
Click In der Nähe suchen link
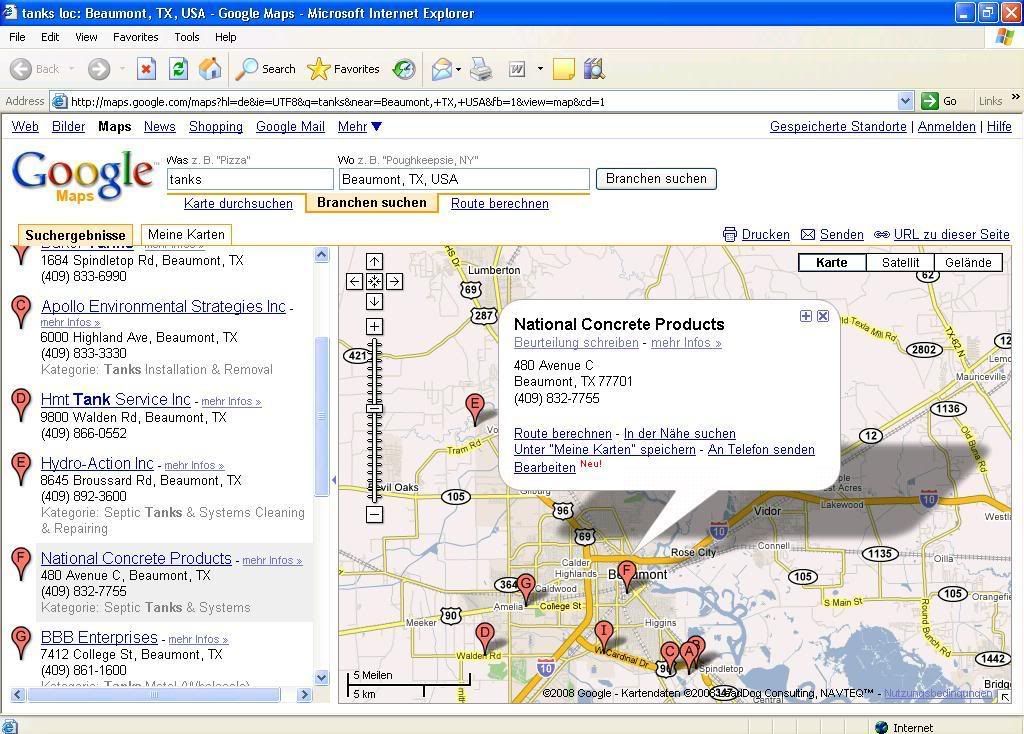pos(680,434)
